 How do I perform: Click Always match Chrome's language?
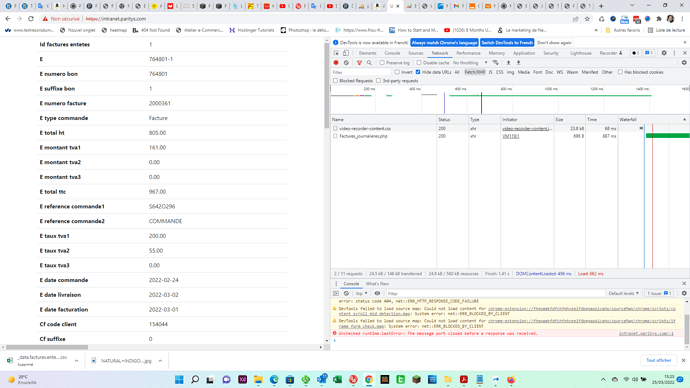(444, 43)
